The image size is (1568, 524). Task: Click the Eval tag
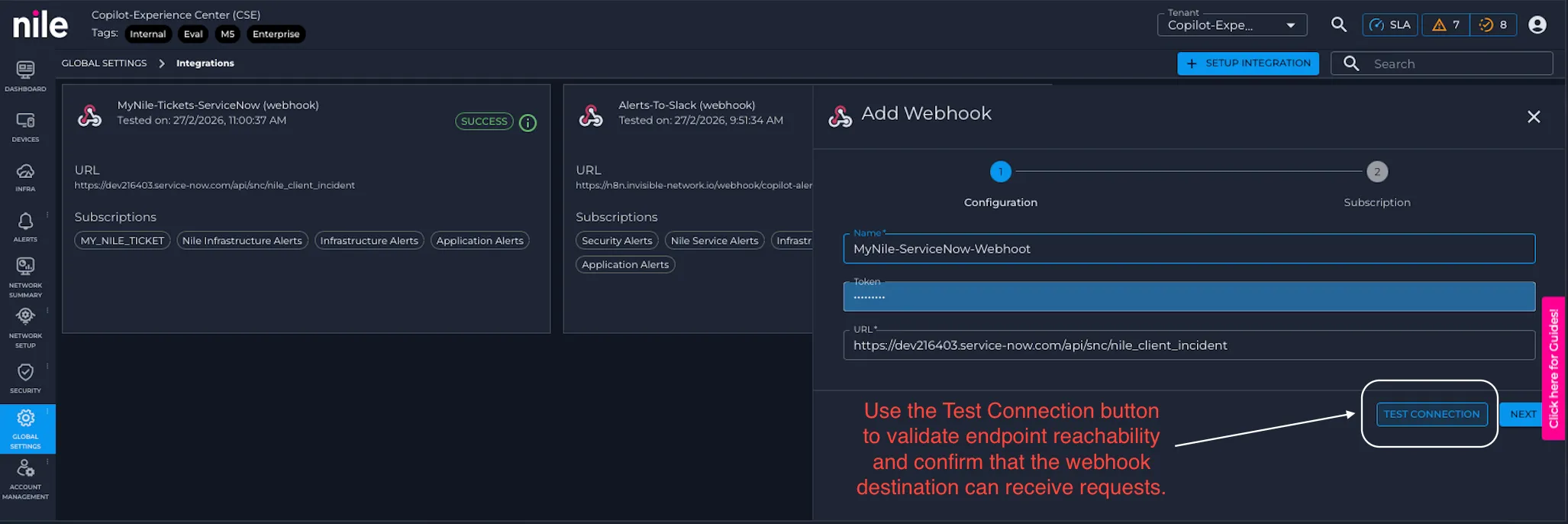tap(193, 34)
